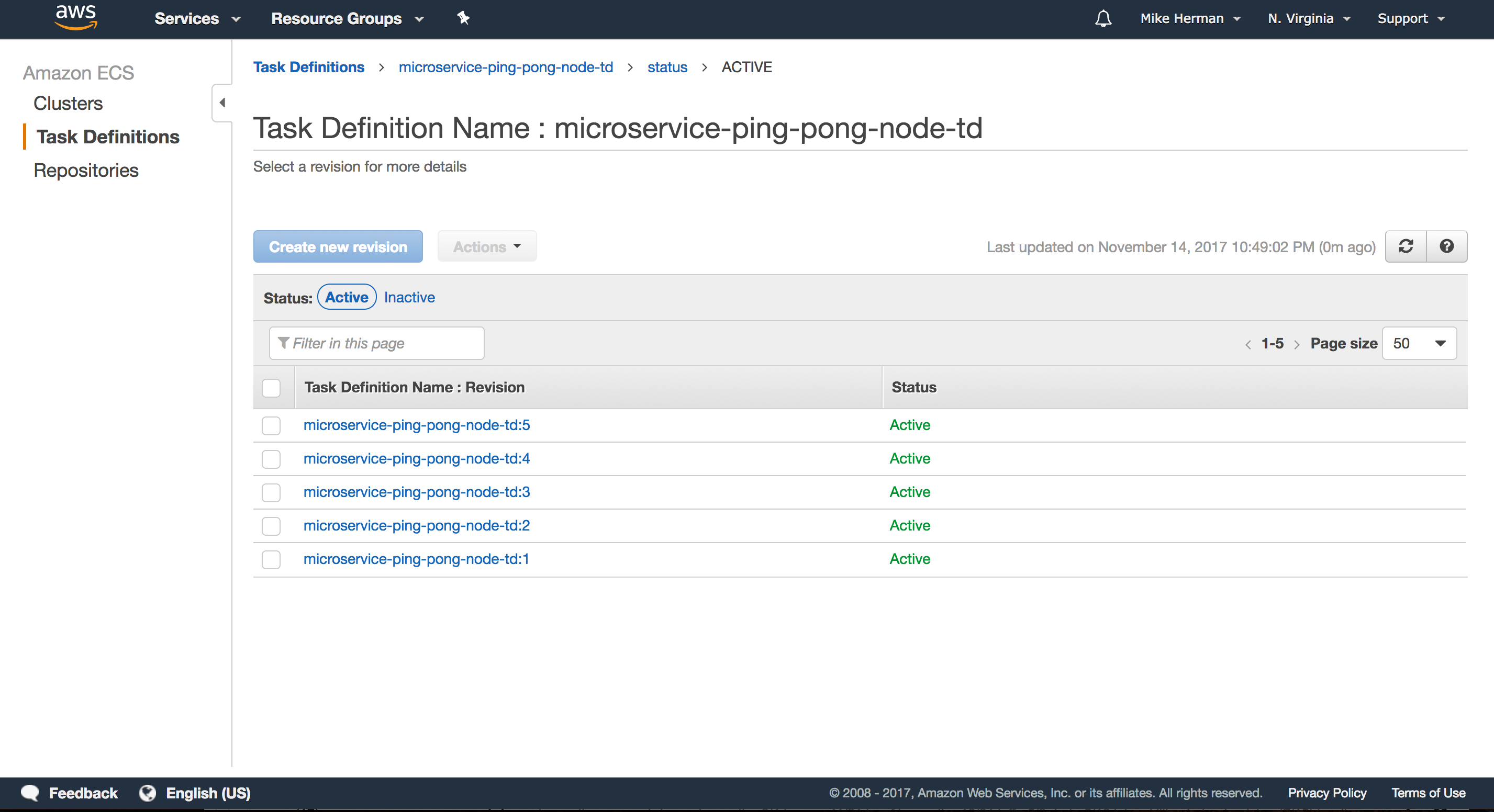
Task: Click the AWS home logo
Action: click(75, 18)
